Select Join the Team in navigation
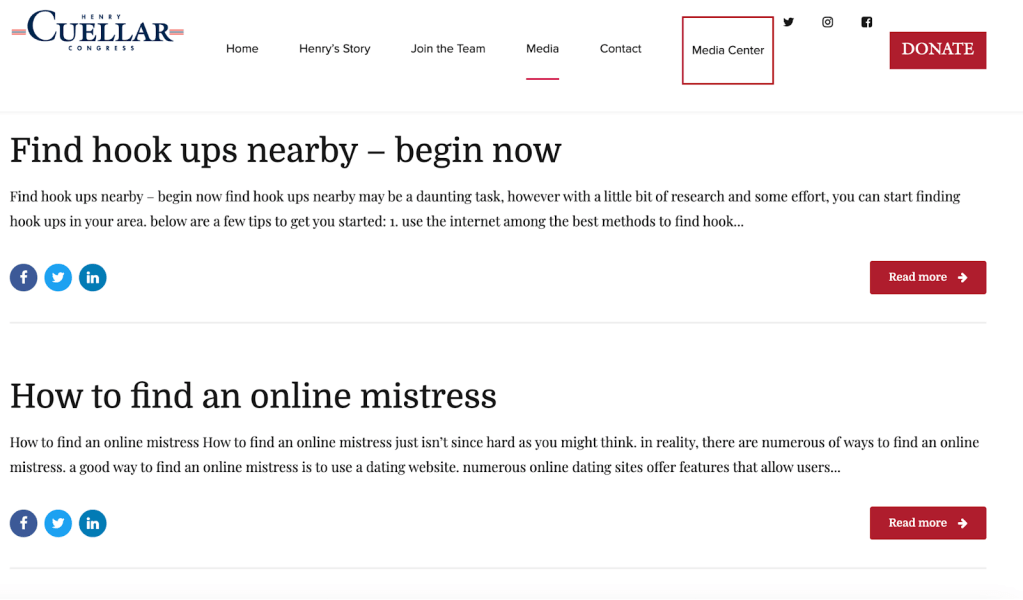This screenshot has height=600, width=1023. [448, 49]
